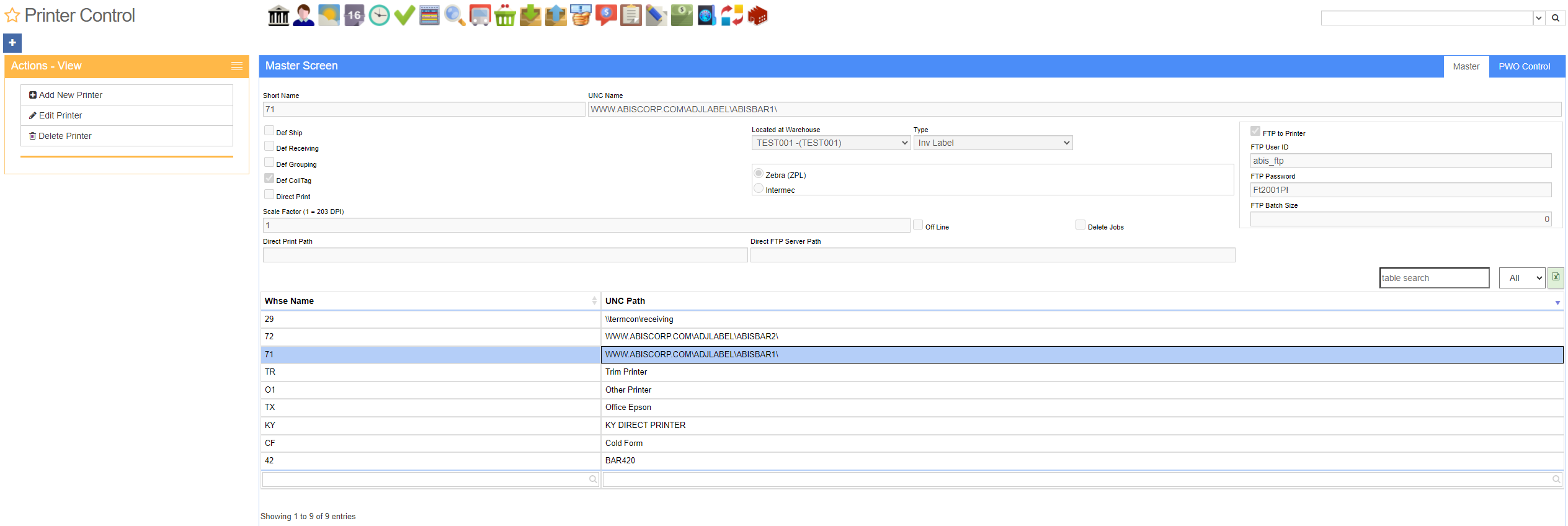Viewport: 1568px width, 526px height.
Task: Open the Located at Warehouse dropdown
Action: 831,143
